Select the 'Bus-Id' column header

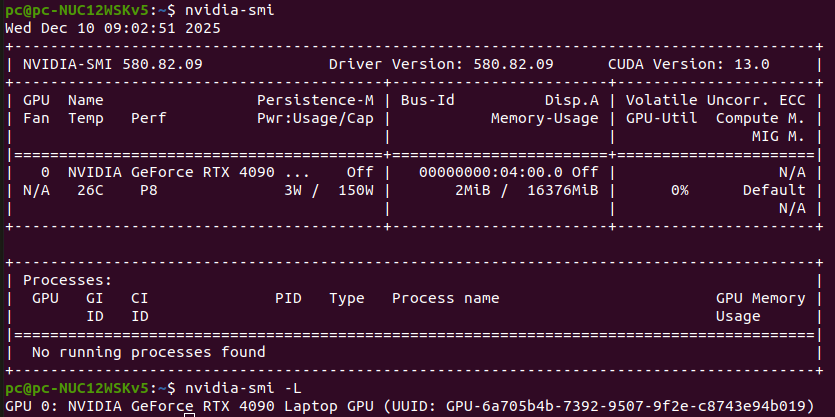428,100
